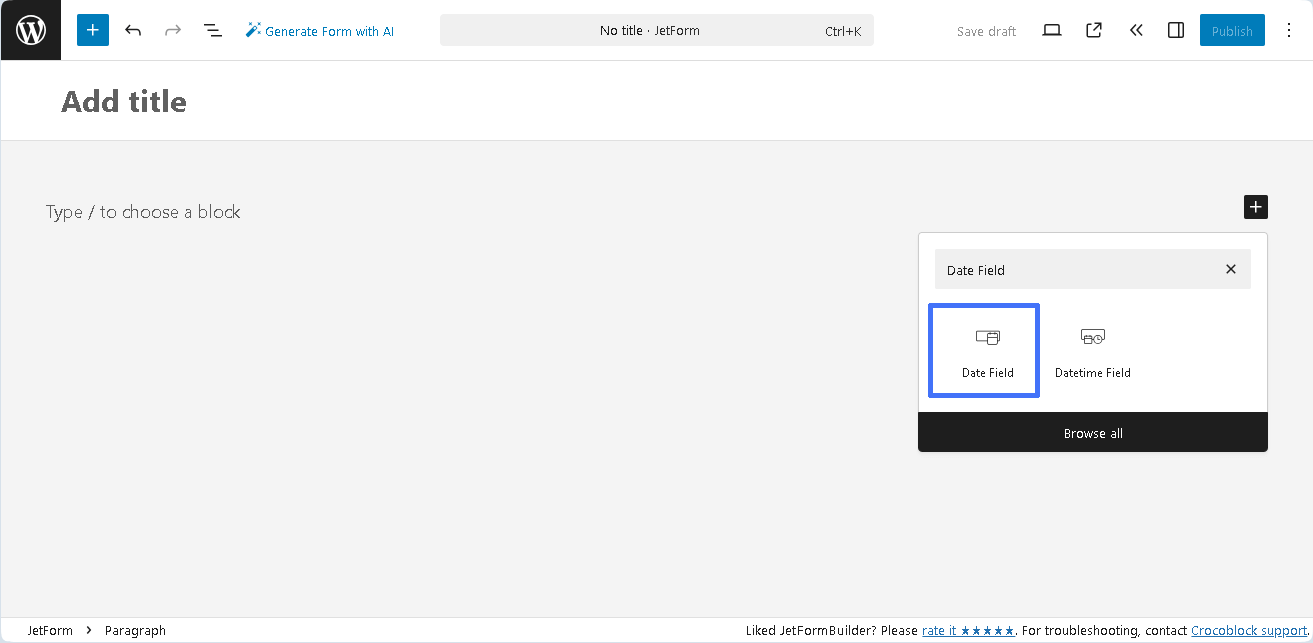
Task: Click Generate Form with AI
Action: click(x=320, y=31)
